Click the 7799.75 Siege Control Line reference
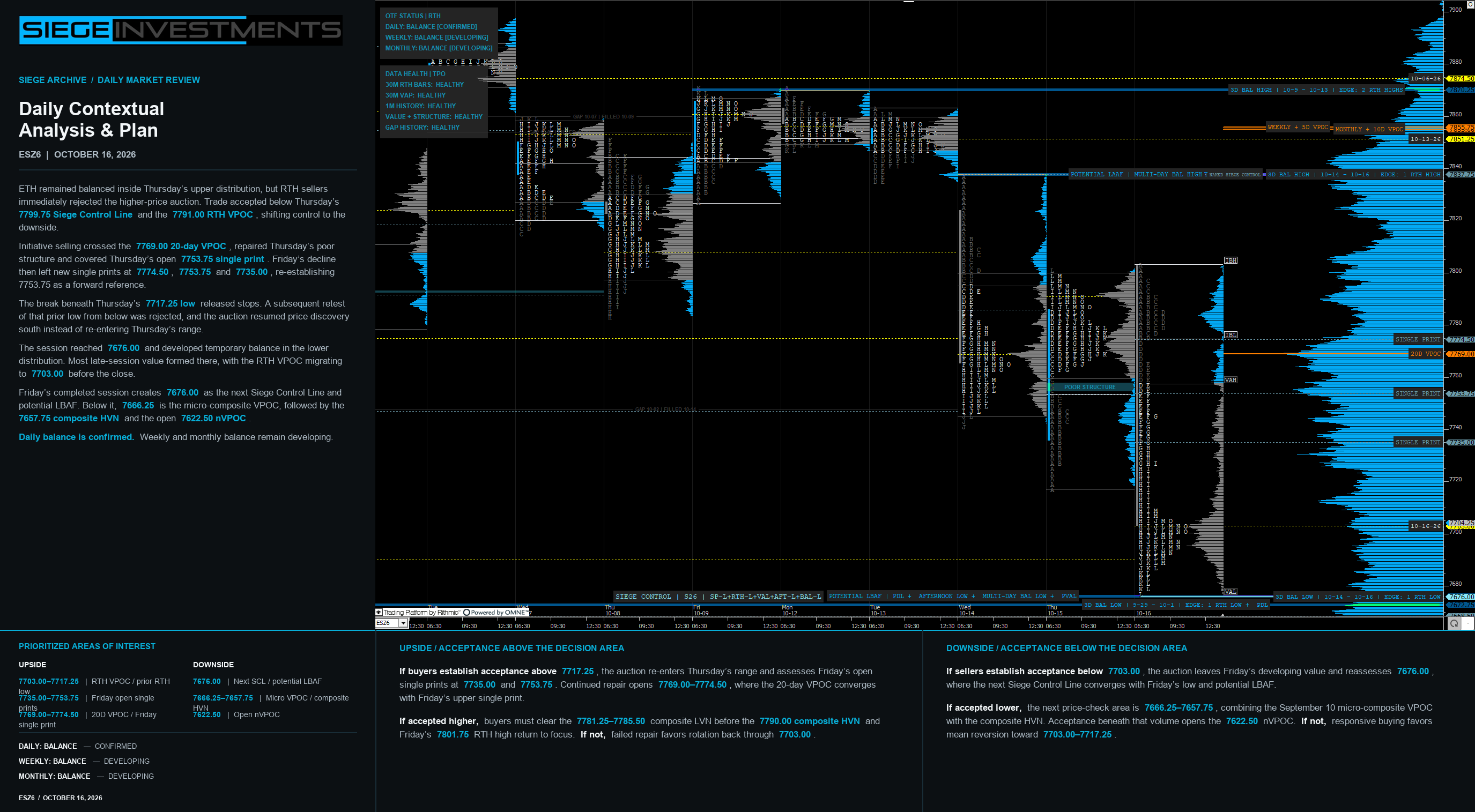 pyautogui.click(x=76, y=214)
